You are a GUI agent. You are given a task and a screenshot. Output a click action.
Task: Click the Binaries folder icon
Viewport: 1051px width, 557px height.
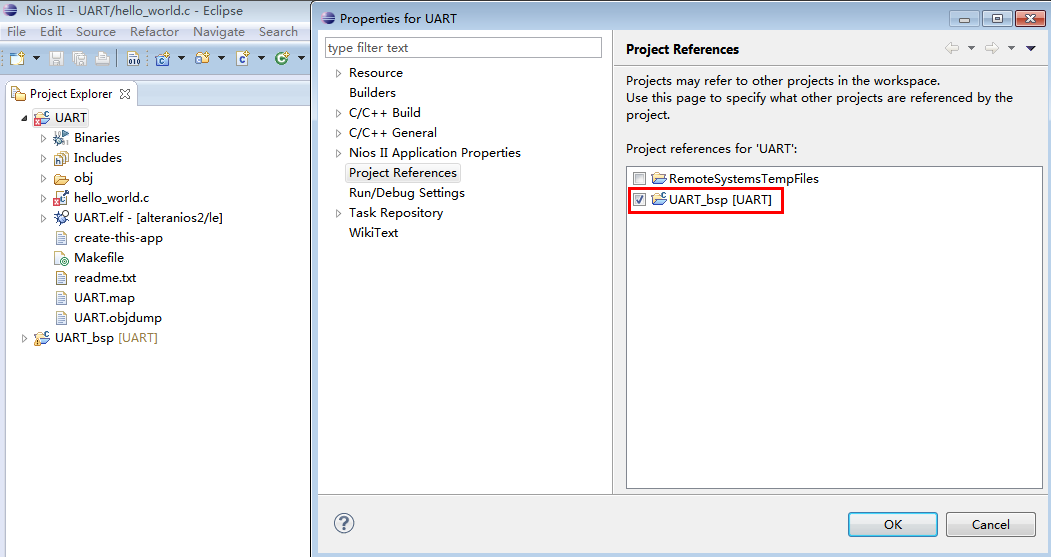tap(61, 138)
